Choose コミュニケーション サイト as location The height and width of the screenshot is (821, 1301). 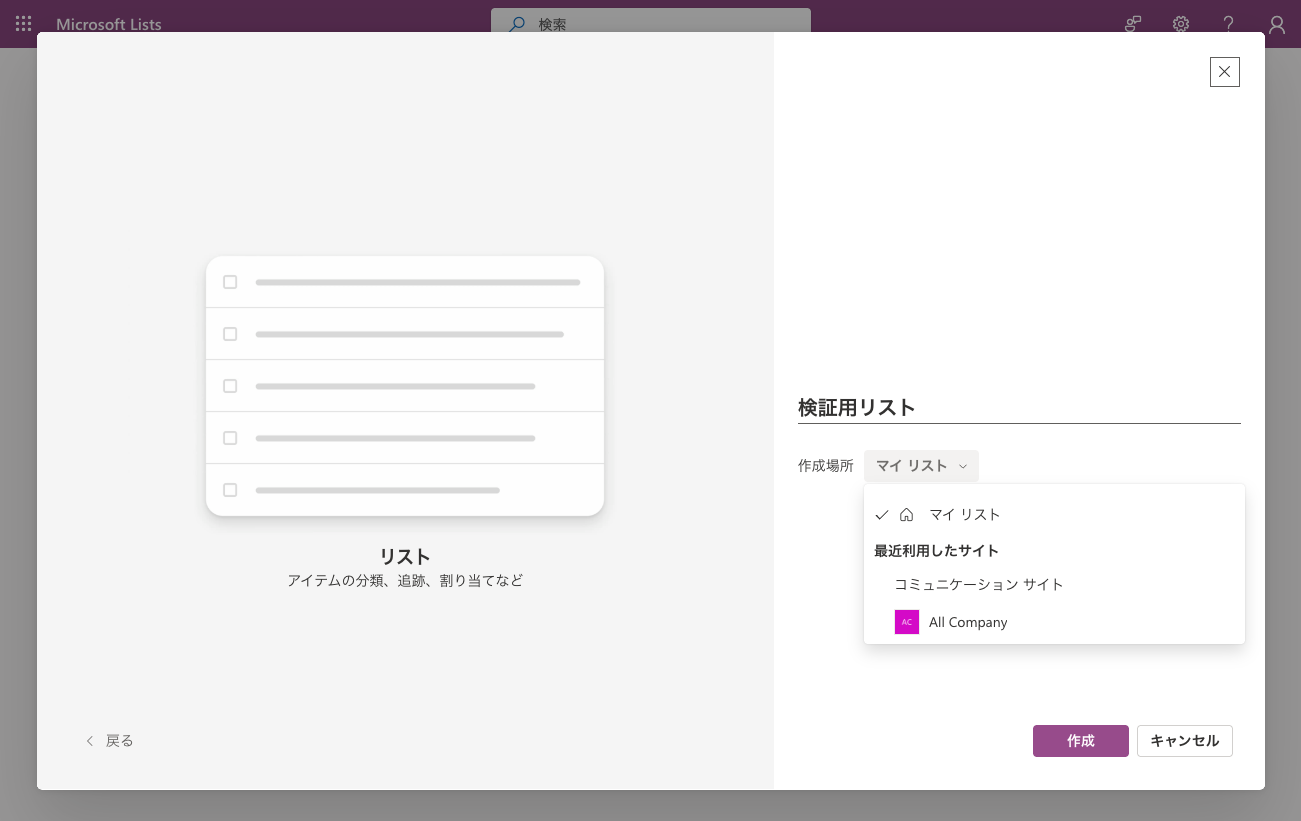[1054, 584]
